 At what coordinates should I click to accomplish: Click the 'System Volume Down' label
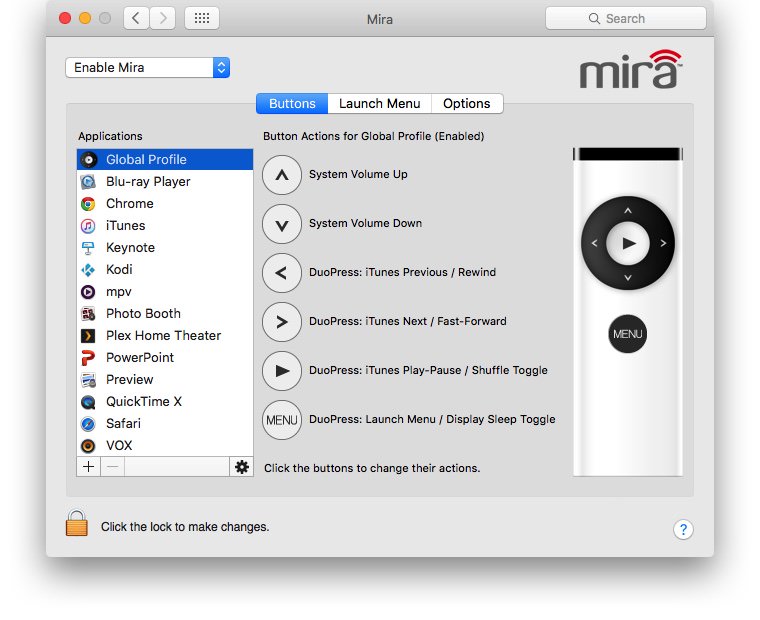tap(365, 223)
